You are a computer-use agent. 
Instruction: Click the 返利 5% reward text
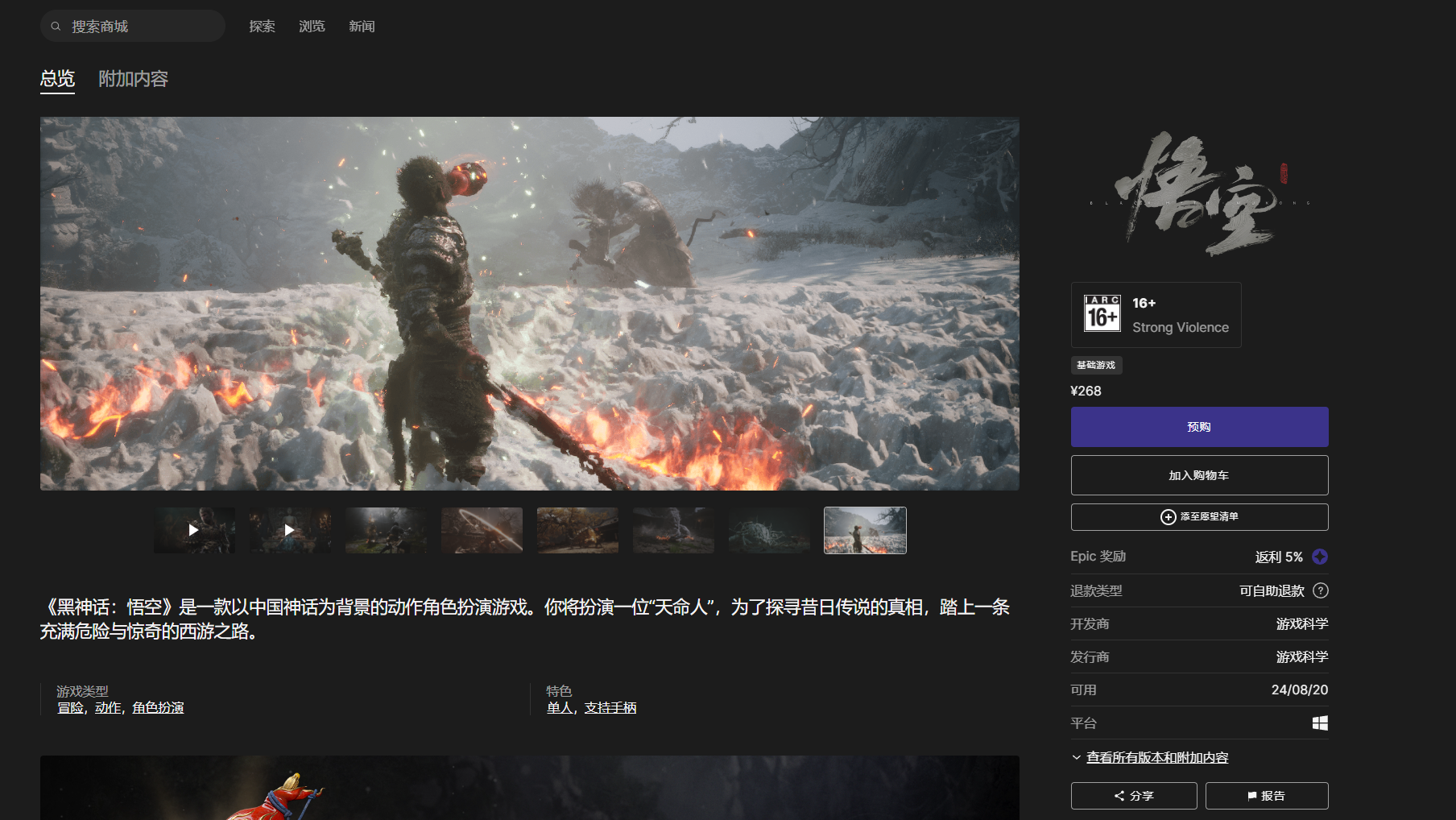coord(1279,557)
